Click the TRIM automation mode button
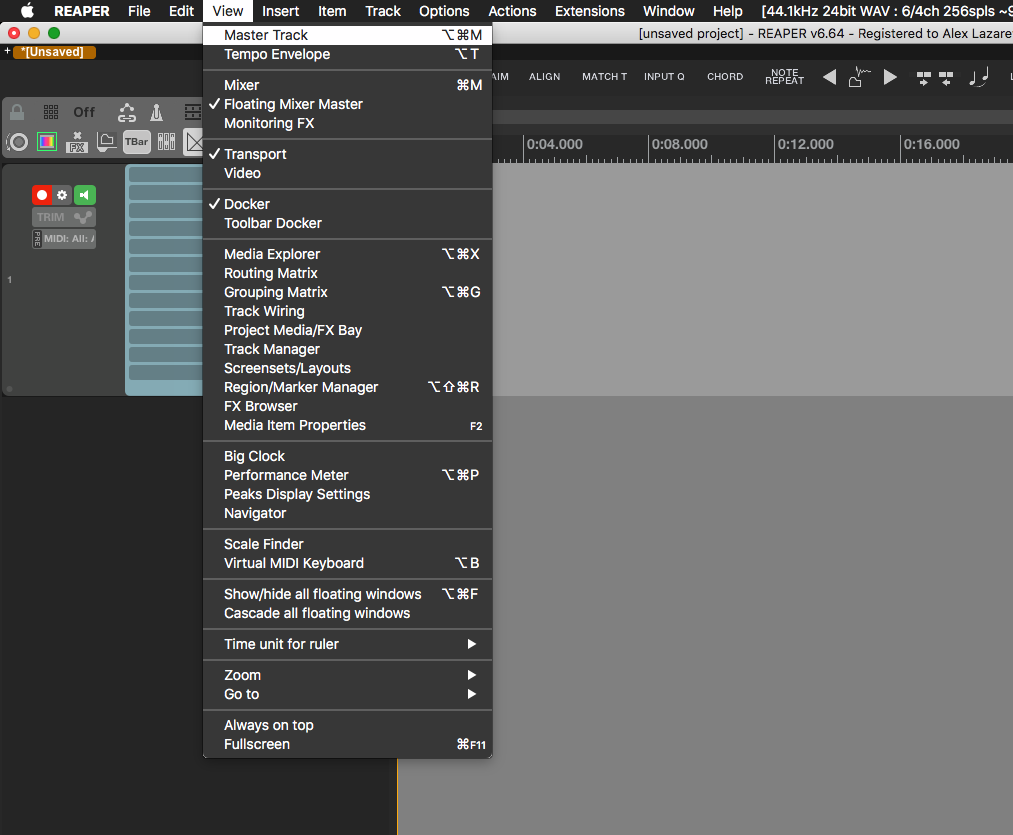This screenshot has height=835, width=1013. [x=50, y=217]
